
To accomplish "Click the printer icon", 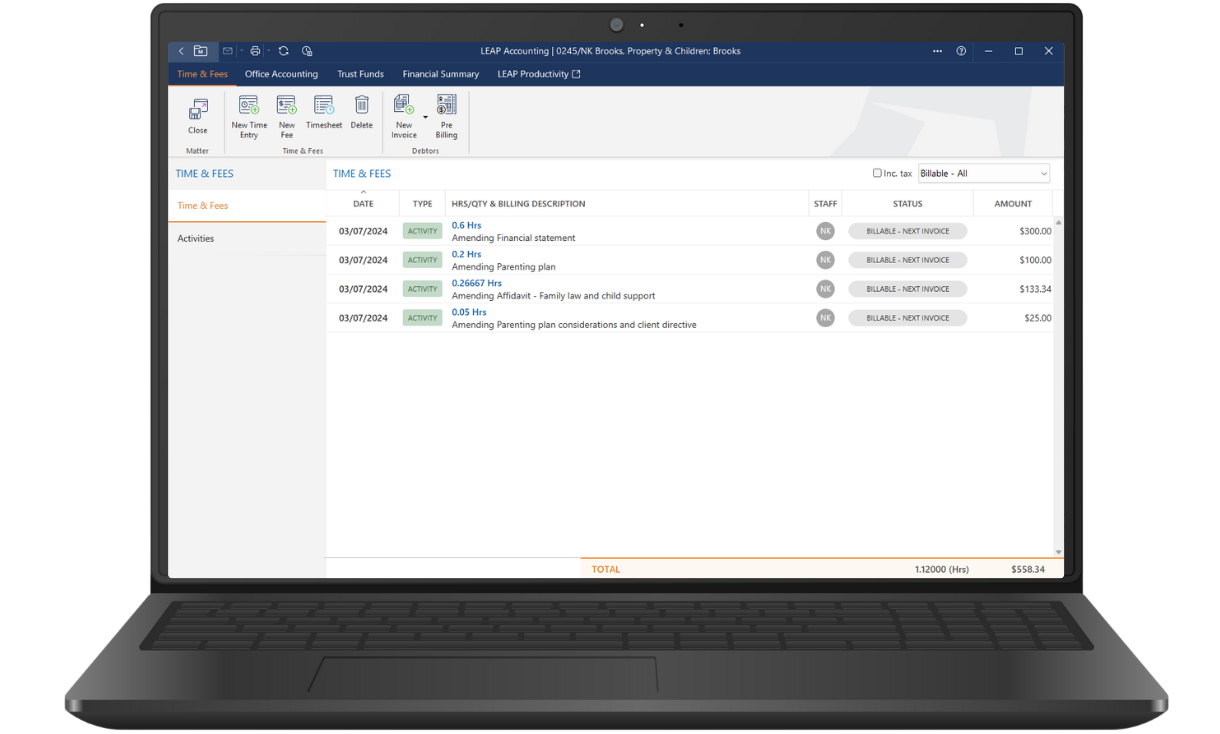I will click(255, 51).
